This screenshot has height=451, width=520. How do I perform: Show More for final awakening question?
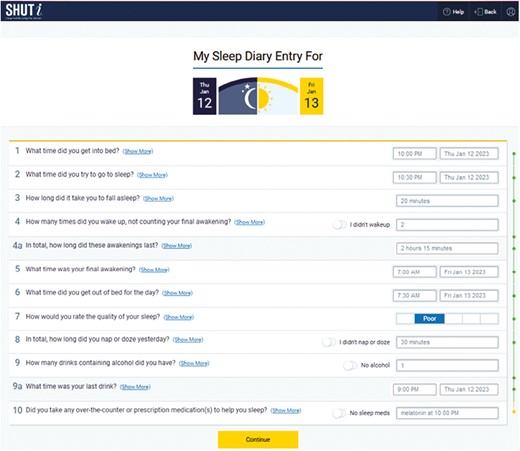[x=154, y=270]
